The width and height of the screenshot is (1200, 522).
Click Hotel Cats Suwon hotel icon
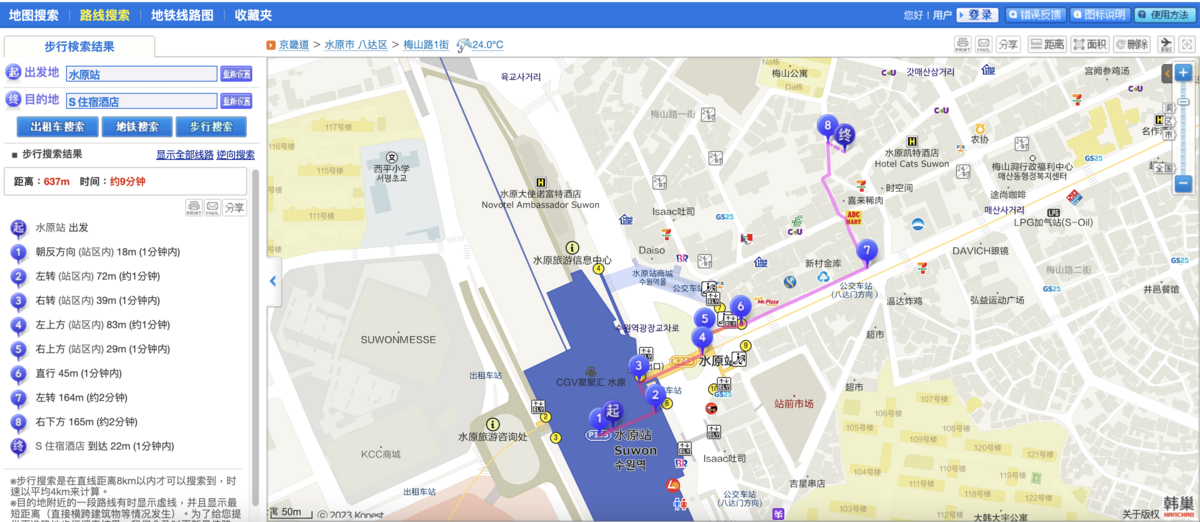click(x=912, y=141)
